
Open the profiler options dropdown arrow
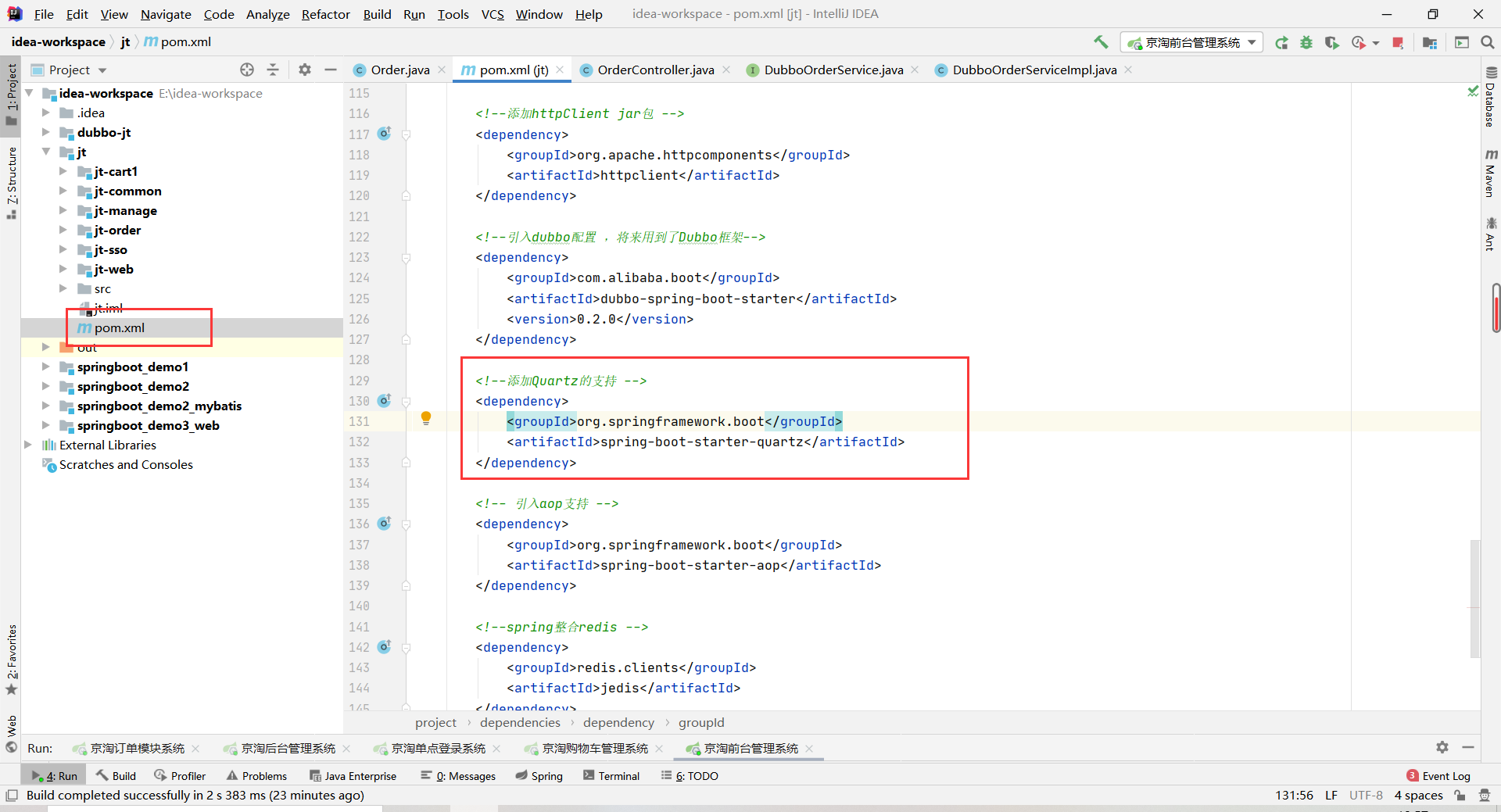tap(1376, 43)
